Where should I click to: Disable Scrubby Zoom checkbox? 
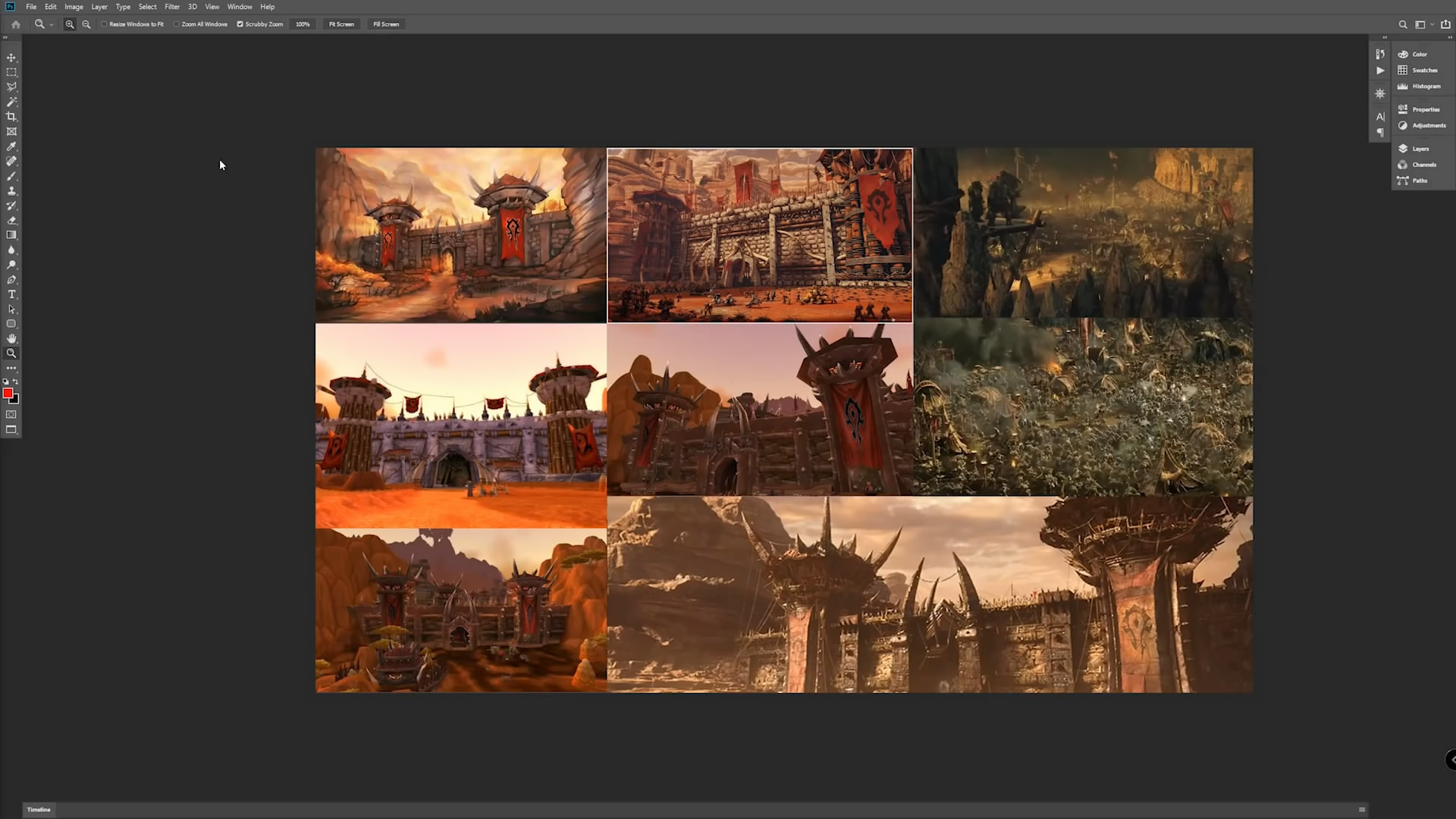click(x=240, y=24)
